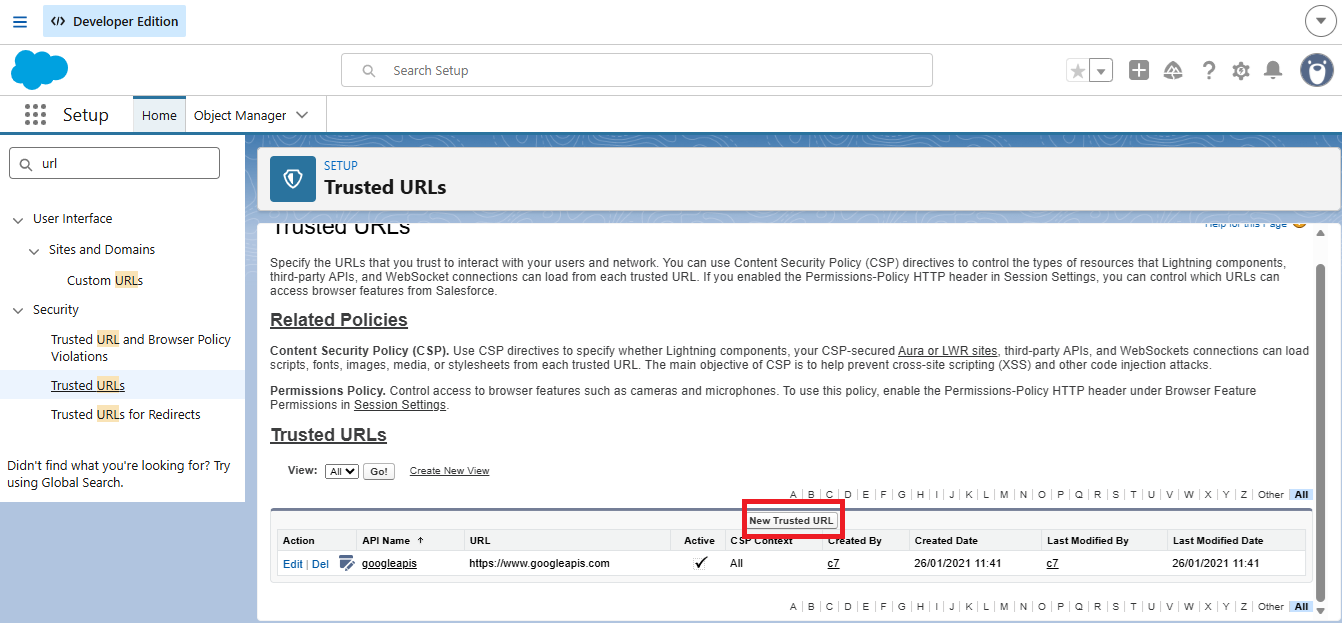
Task: Edit the googleapis trusted URL
Action: [292, 564]
